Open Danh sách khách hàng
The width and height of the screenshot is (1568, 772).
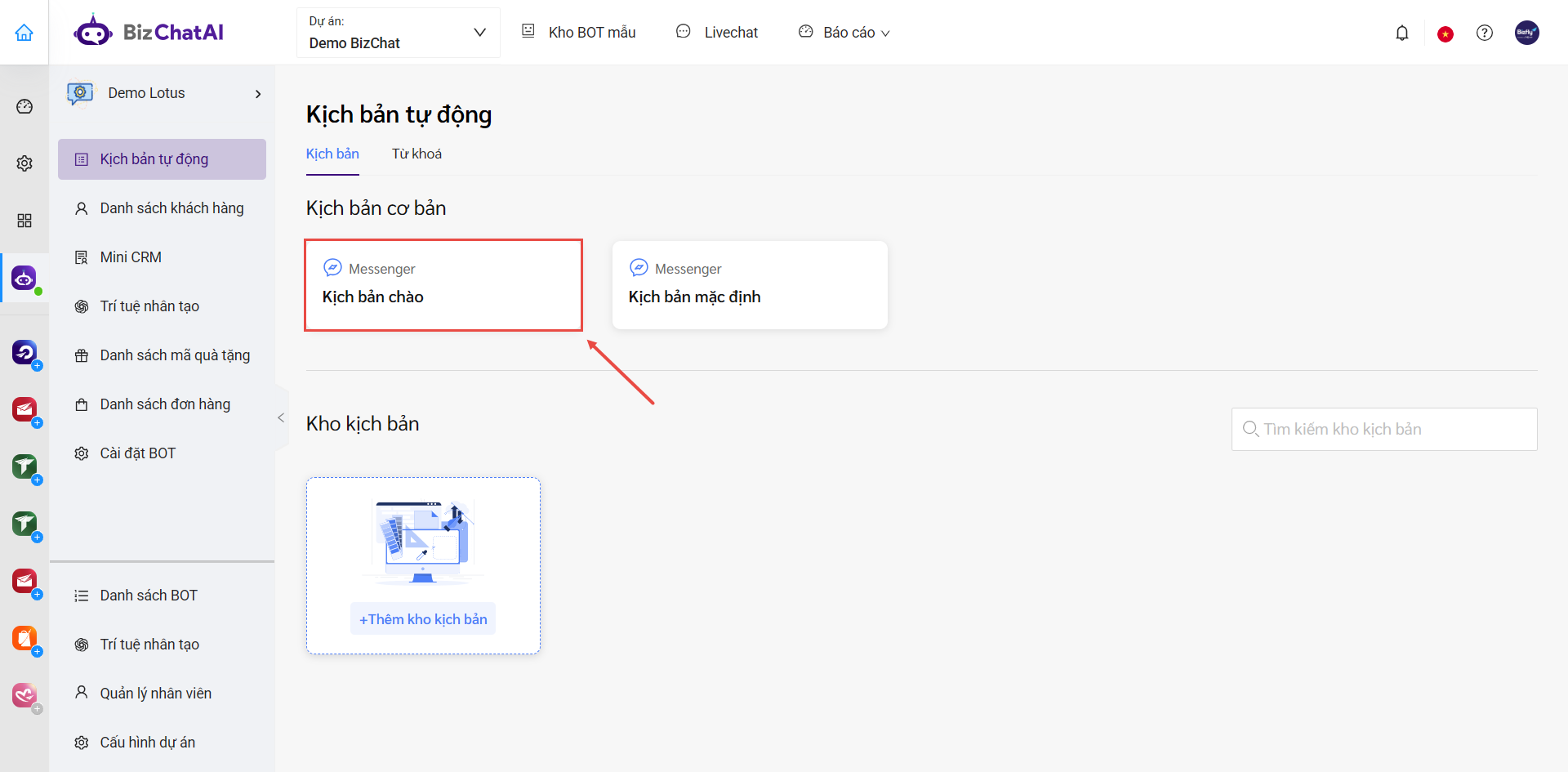tap(162, 208)
